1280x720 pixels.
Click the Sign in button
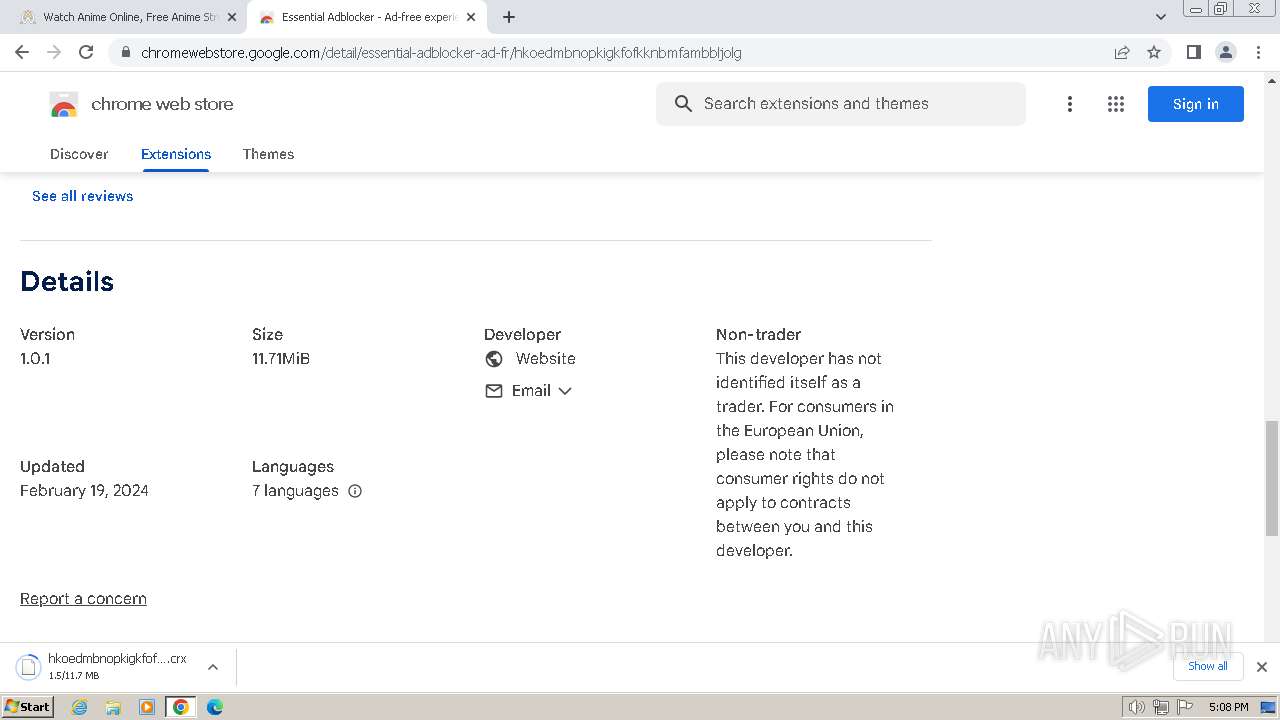click(x=1196, y=104)
